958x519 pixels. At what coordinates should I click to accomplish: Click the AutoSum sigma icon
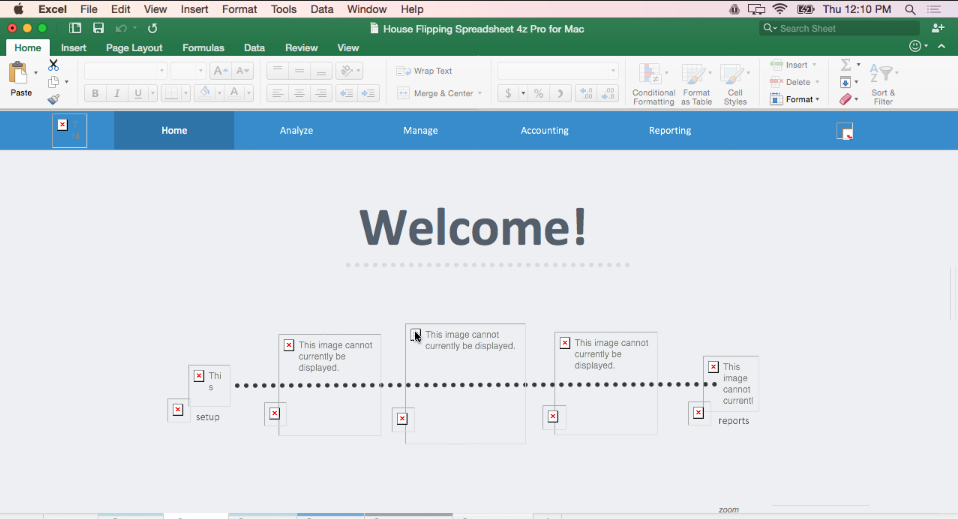tap(846, 65)
